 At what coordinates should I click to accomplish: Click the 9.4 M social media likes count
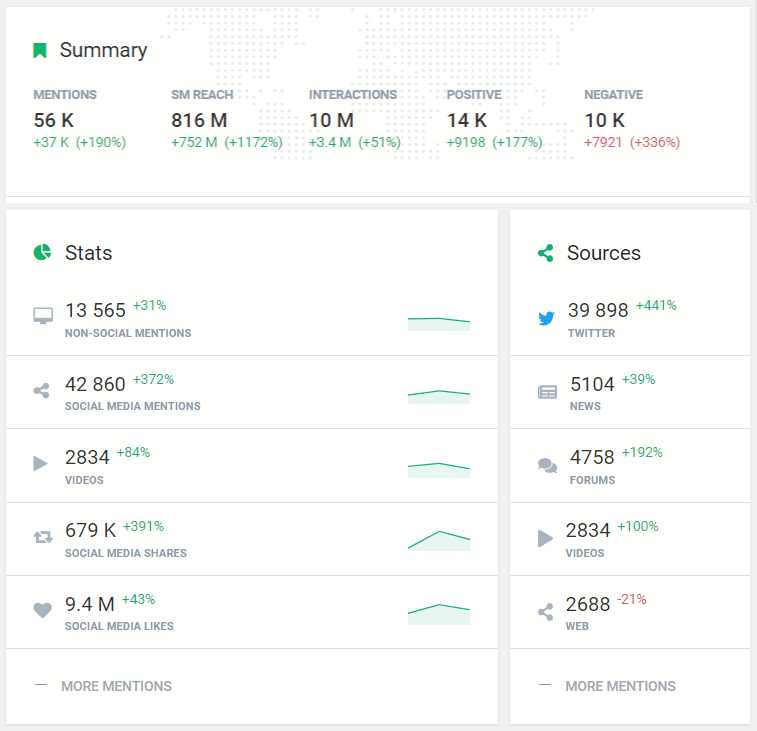click(x=90, y=604)
